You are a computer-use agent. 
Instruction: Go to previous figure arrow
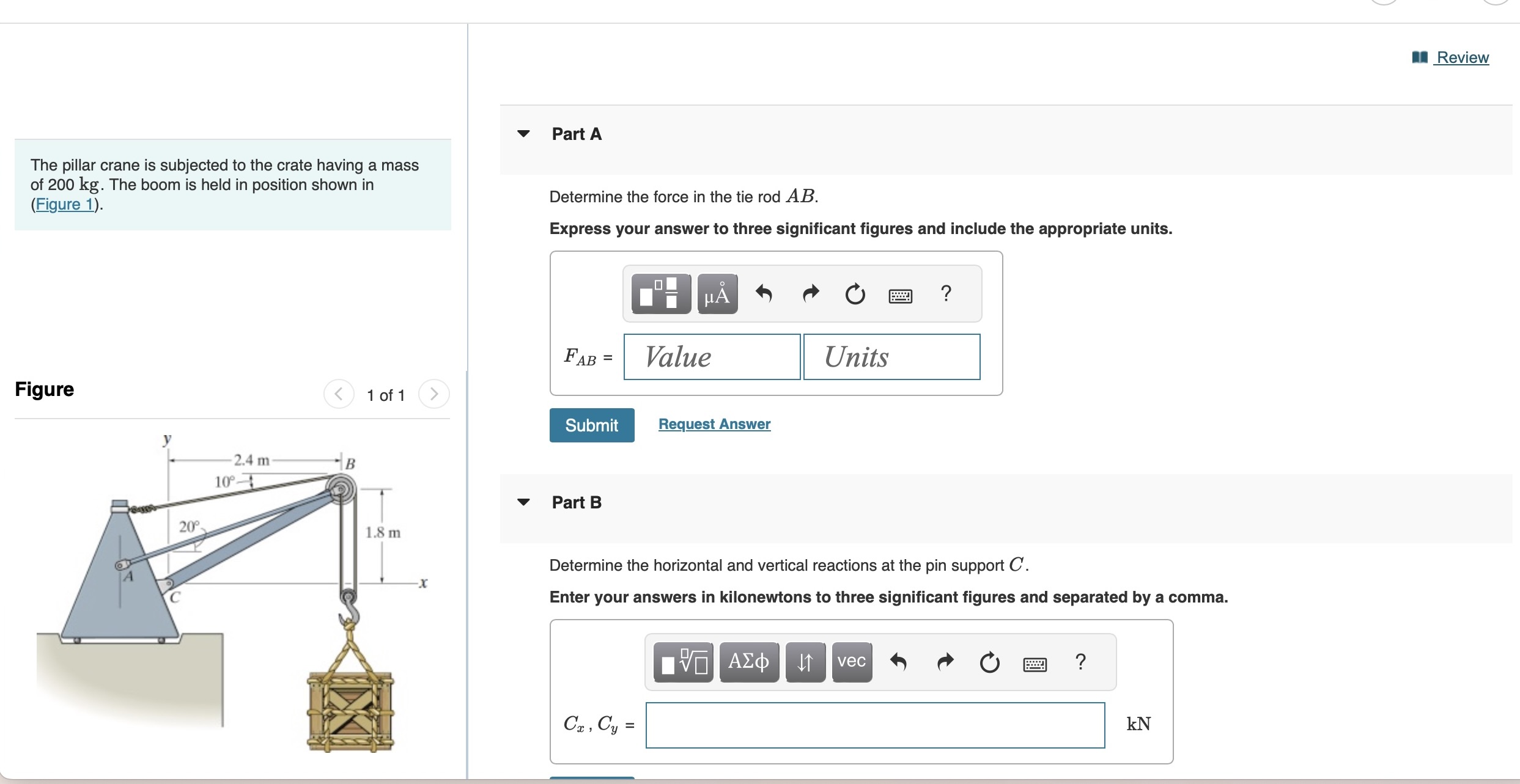[339, 394]
